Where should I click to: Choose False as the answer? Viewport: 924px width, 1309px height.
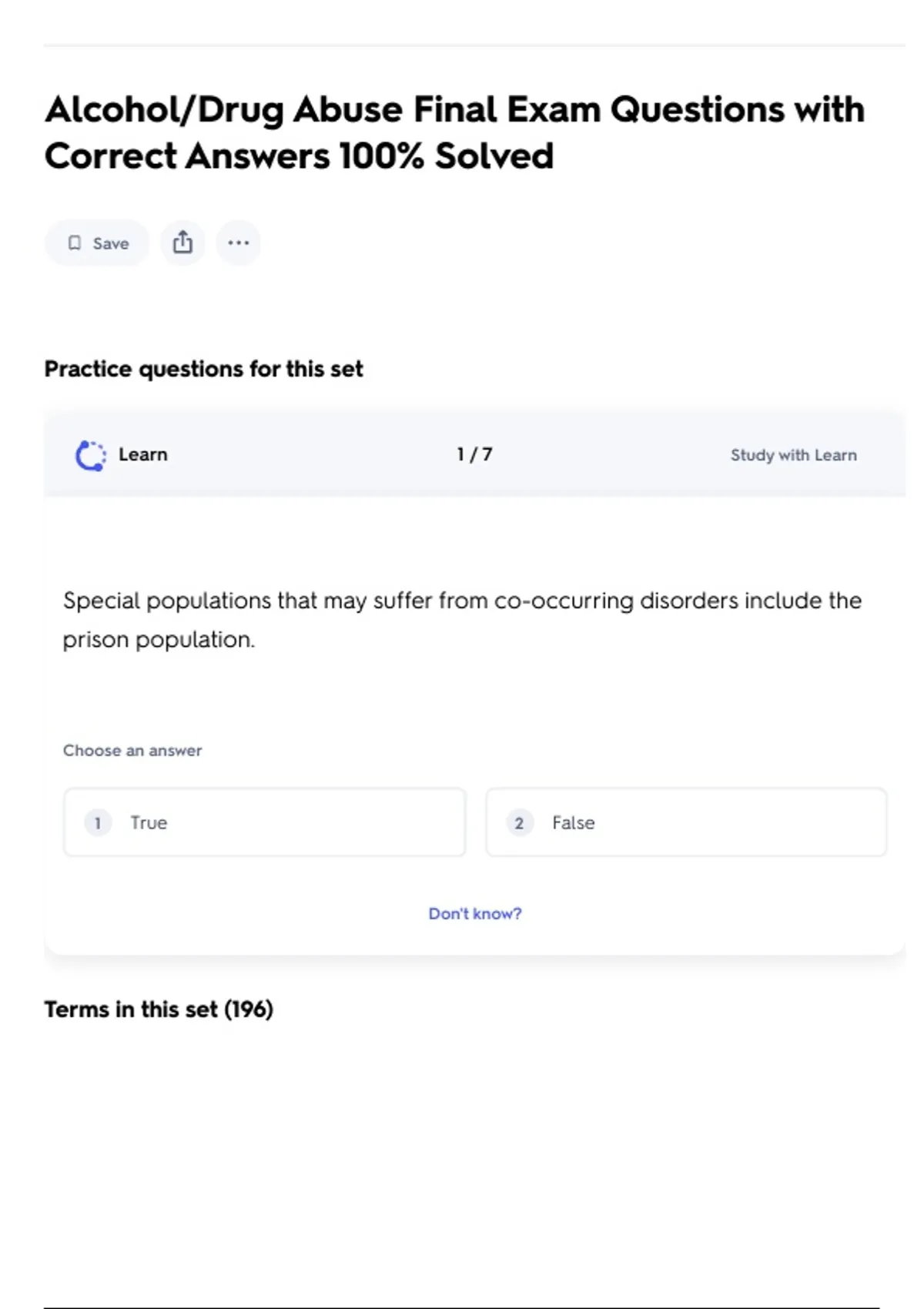pos(685,822)
